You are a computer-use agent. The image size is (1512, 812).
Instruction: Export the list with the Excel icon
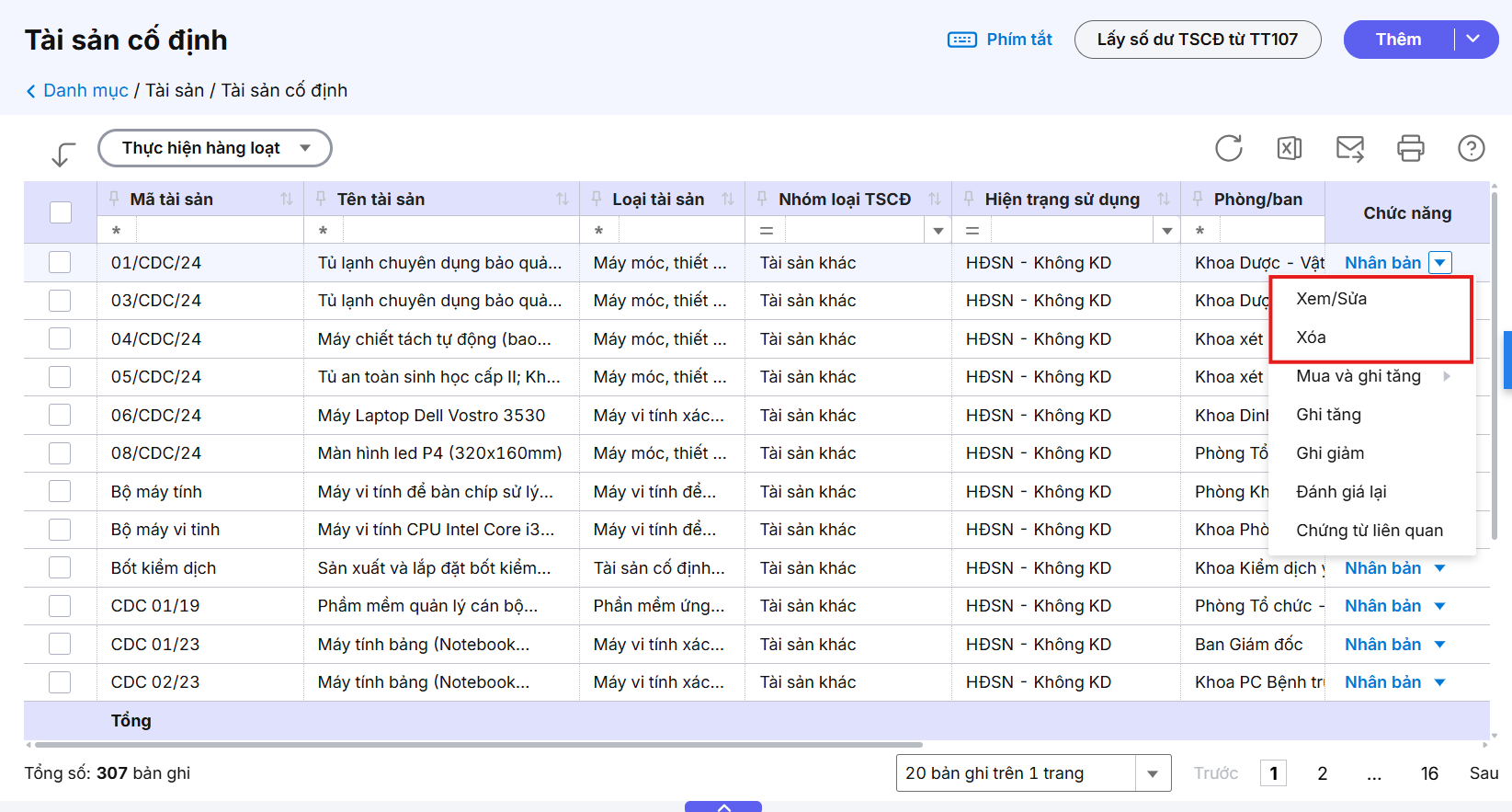click(1289, 148)
